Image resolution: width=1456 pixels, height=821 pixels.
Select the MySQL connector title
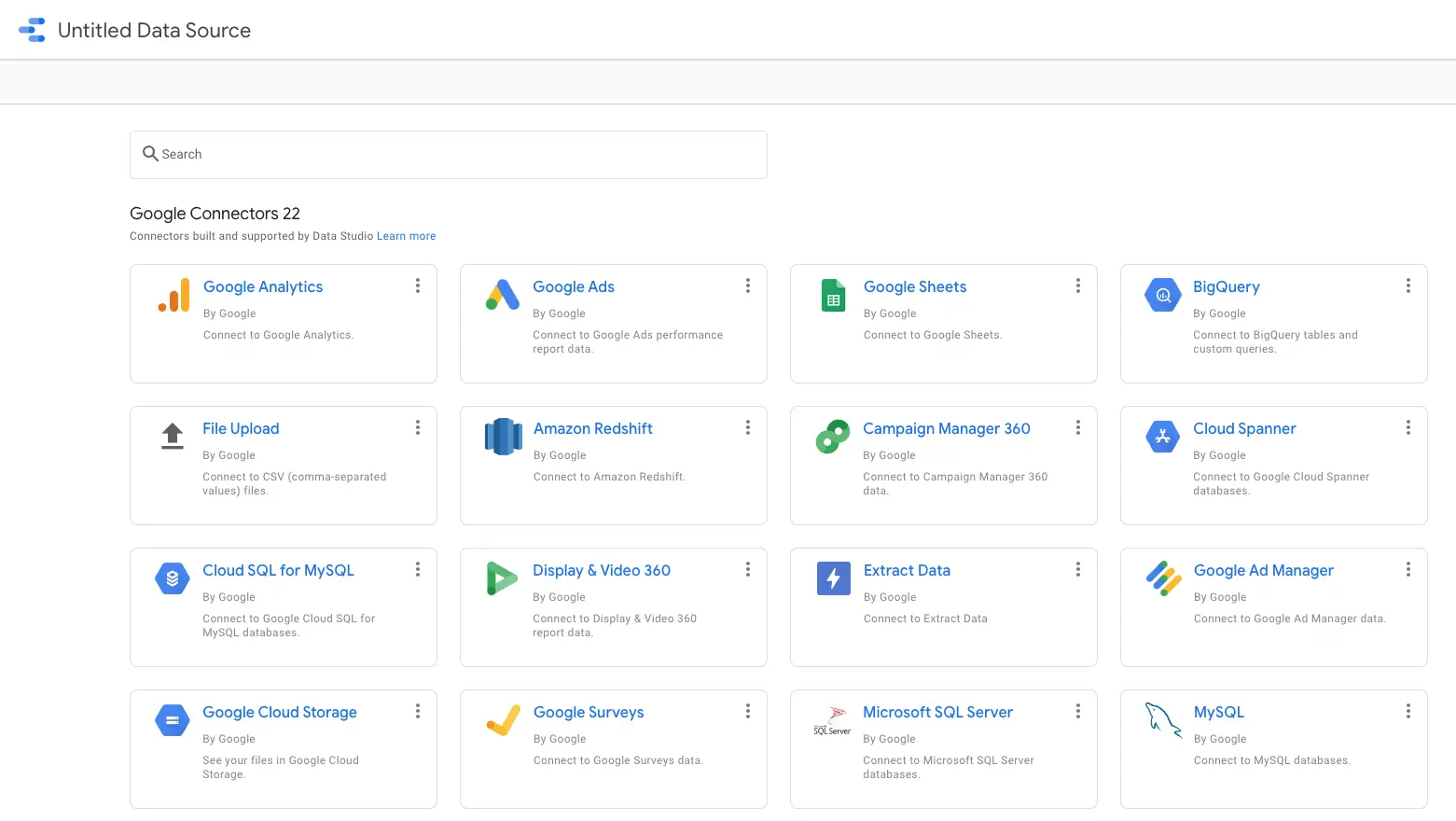click(x=1219, y=712)
